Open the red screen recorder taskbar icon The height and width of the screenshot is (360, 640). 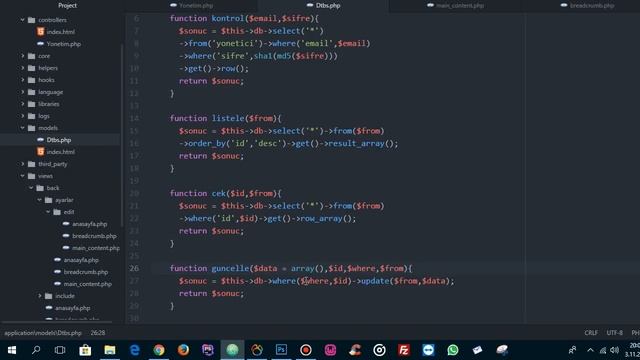[306, 350]
